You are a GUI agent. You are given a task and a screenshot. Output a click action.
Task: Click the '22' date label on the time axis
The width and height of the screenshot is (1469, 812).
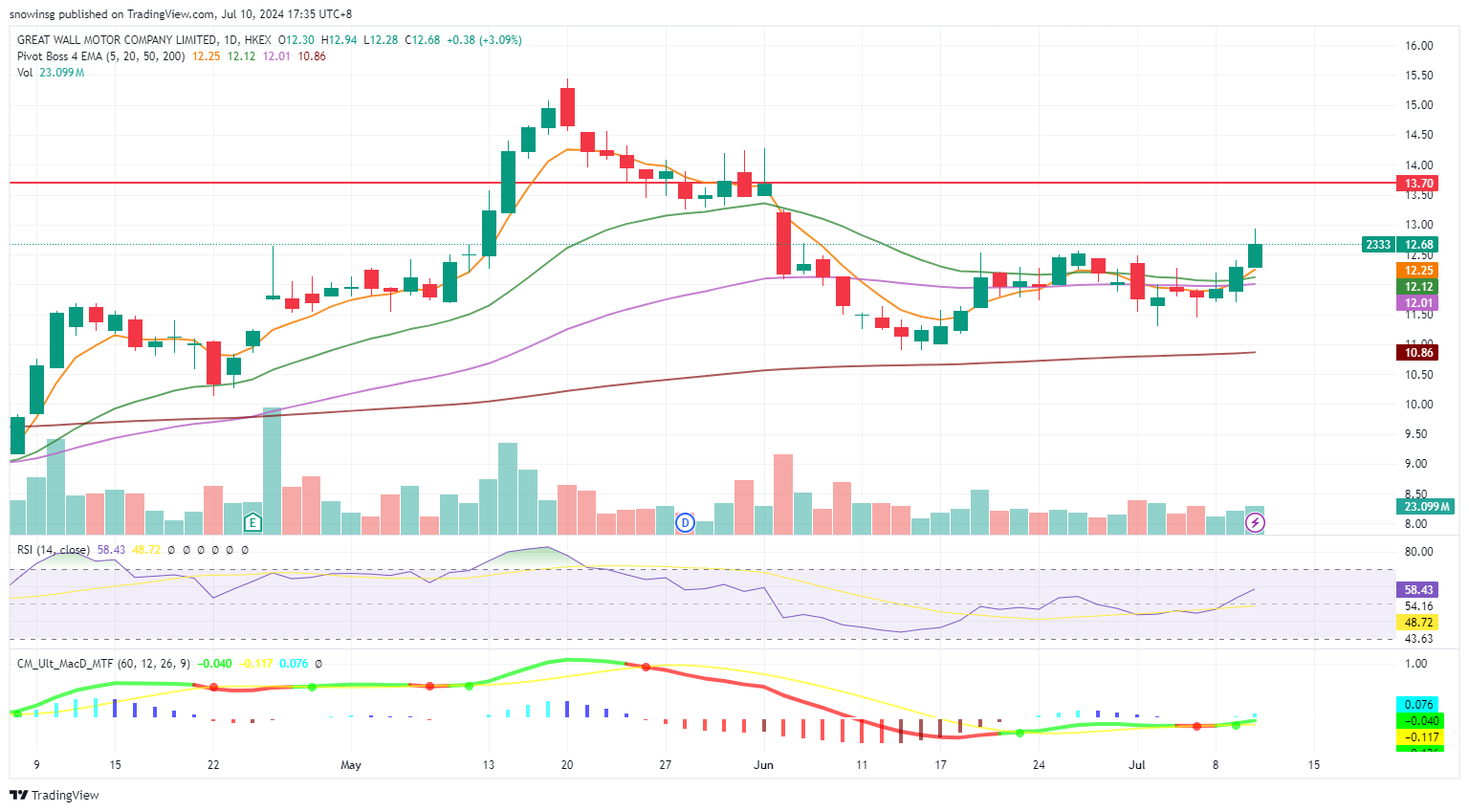(213, 765)
